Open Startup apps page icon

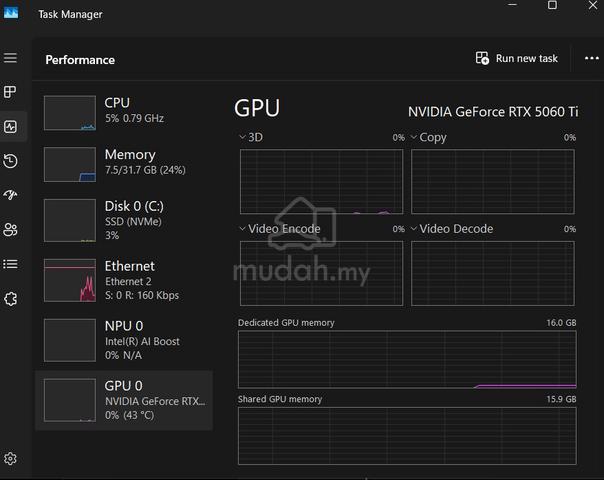pos(10,195)
